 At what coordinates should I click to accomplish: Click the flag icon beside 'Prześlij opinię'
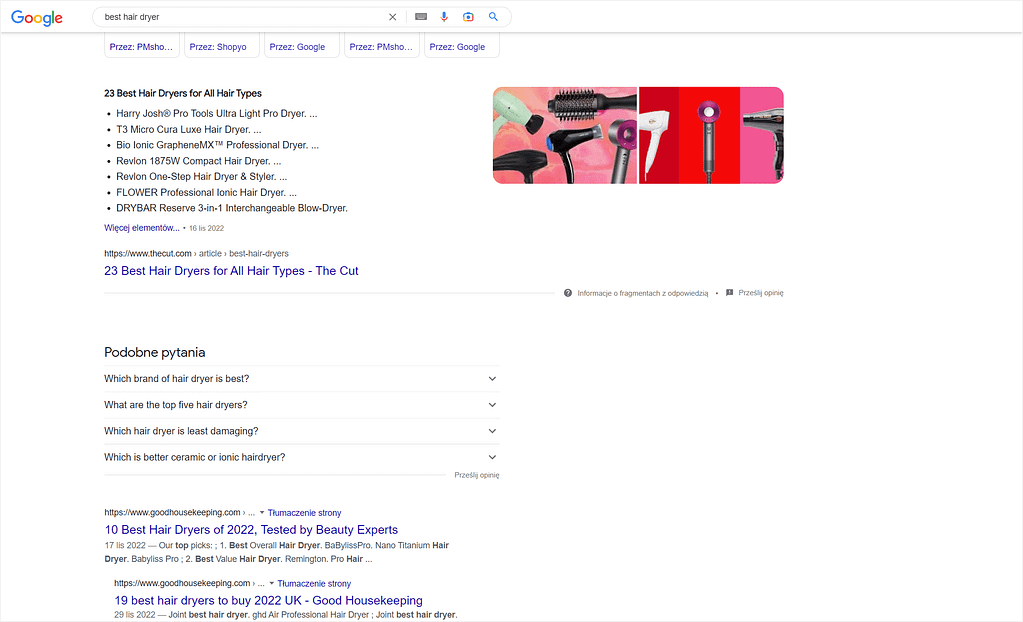pos(729,292)
